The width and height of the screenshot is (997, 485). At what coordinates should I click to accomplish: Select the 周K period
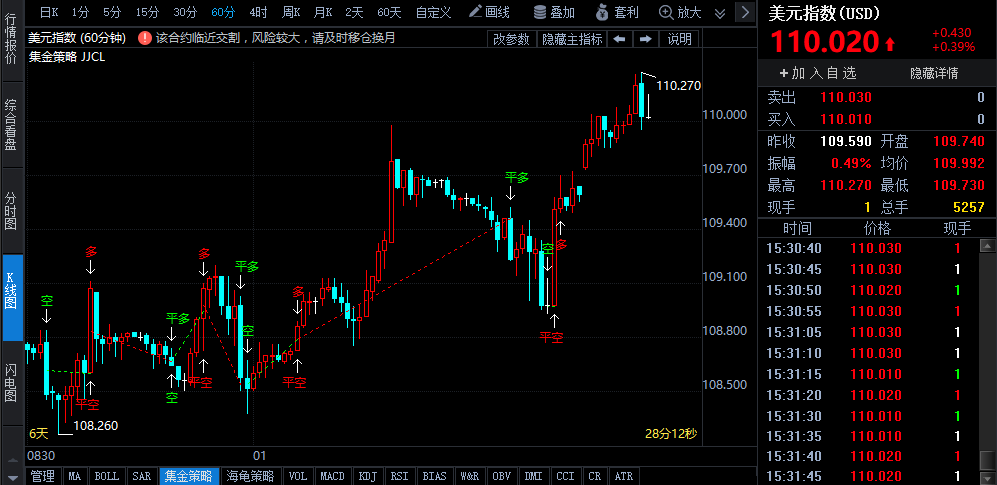point(291,11)
